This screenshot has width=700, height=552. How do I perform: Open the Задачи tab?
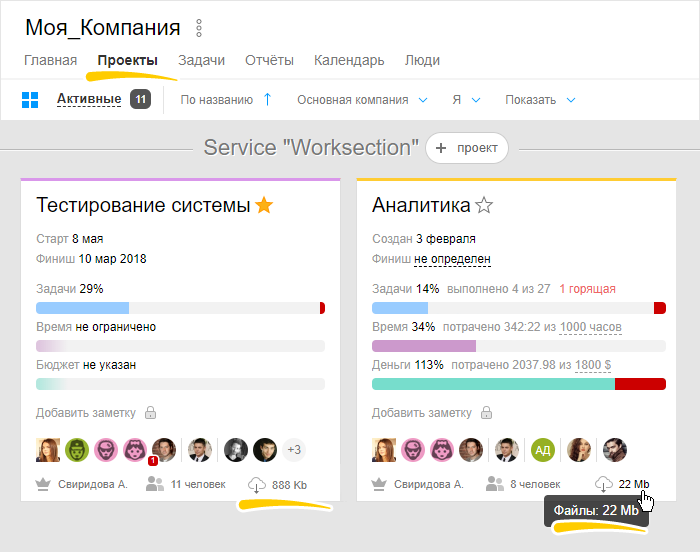point(201,60)
